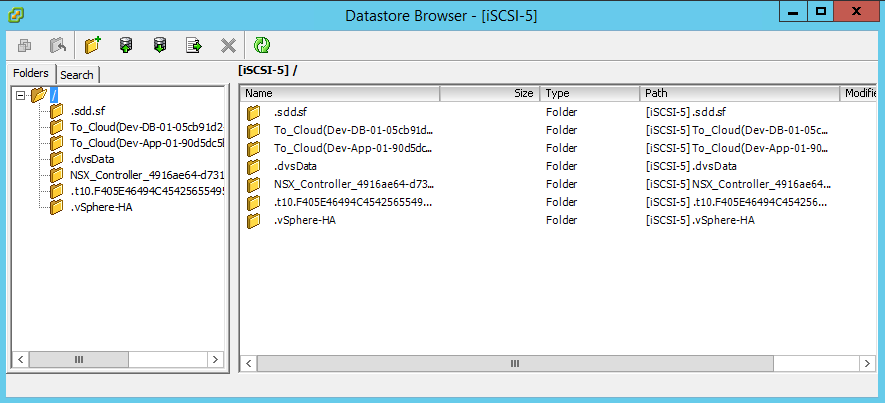The image size is (885, 403).
Task: Select To_Cloud(Dev-App-01 row in file list
Action: [x=352, y=148]
